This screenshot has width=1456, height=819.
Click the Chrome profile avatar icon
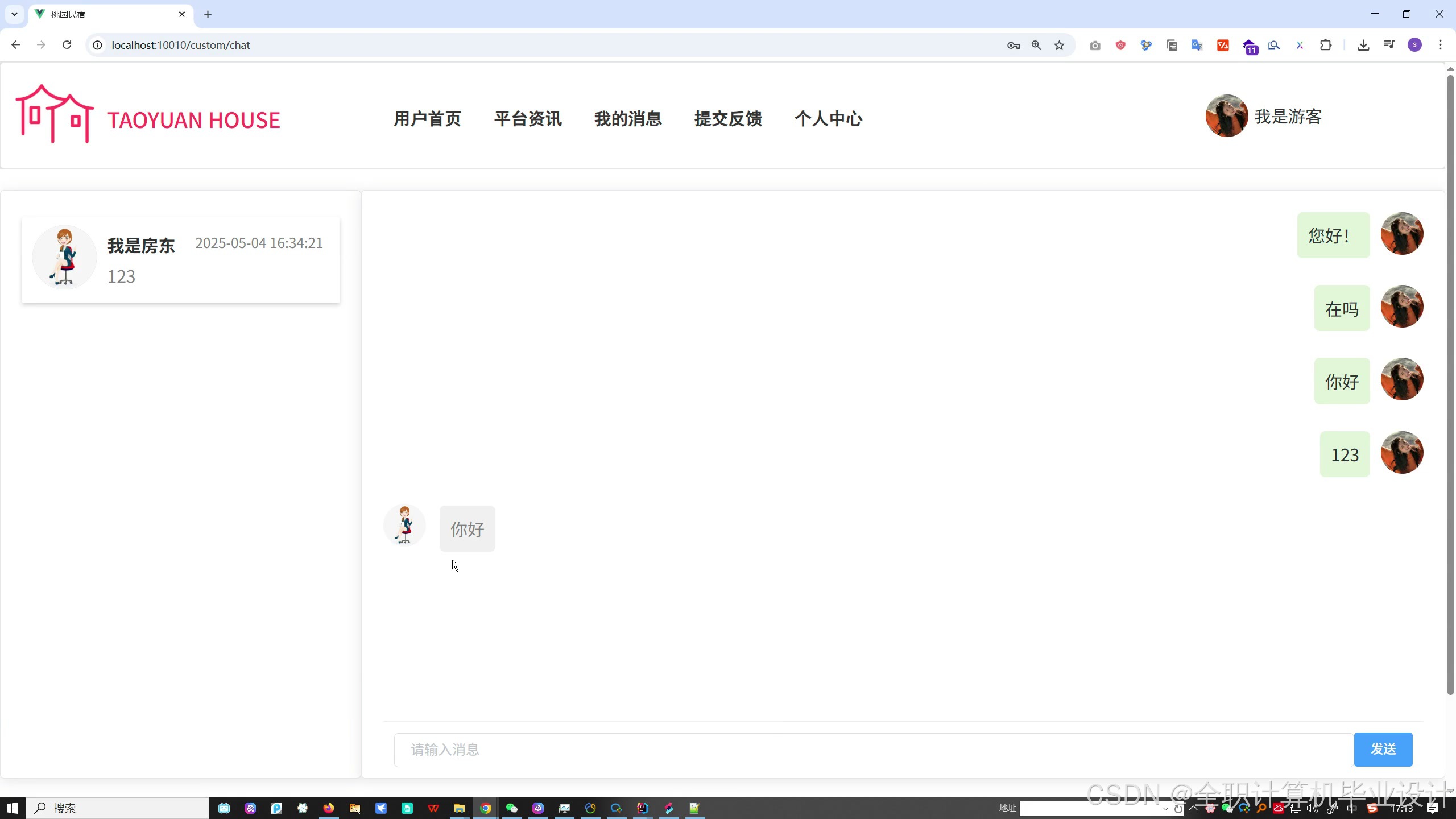[x=1414, y=45]
